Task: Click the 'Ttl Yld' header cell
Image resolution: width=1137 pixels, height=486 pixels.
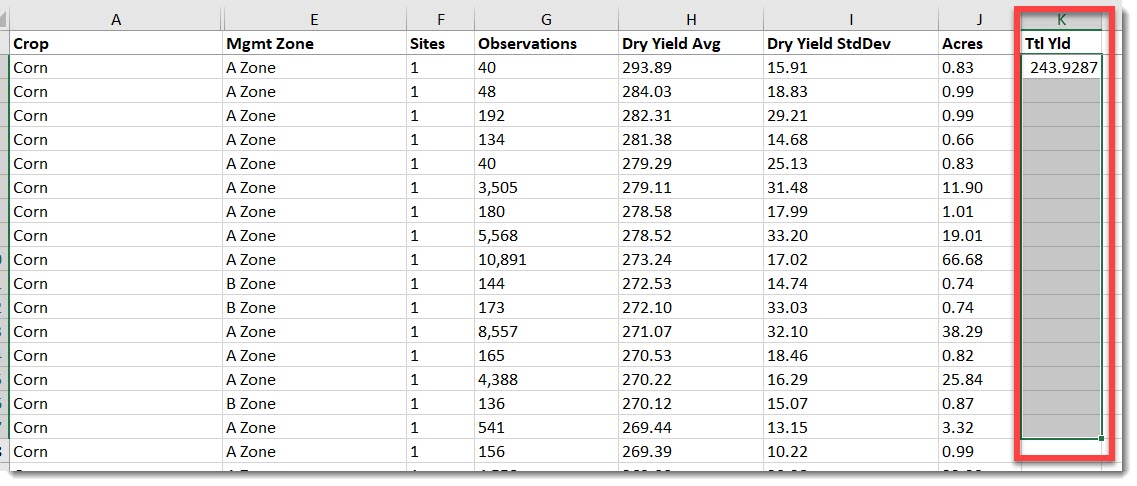Action: [x=1061, y=43]
